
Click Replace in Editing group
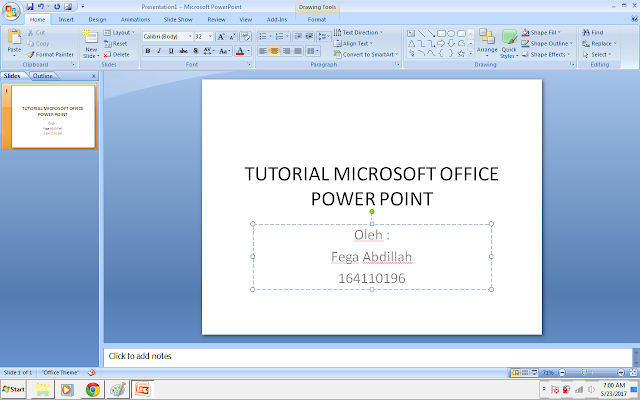click(599, 43)
